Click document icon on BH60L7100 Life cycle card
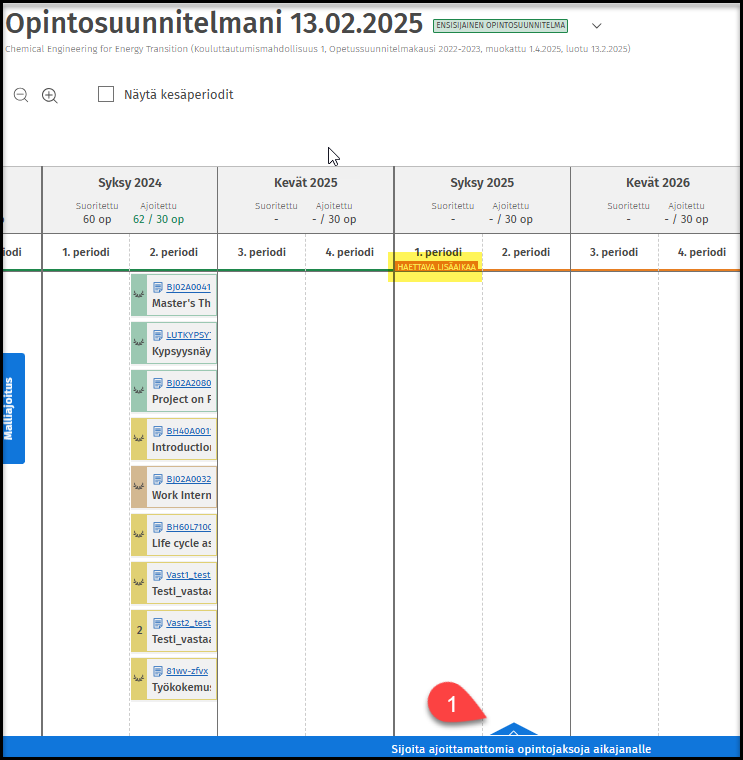 pos(157,527)
